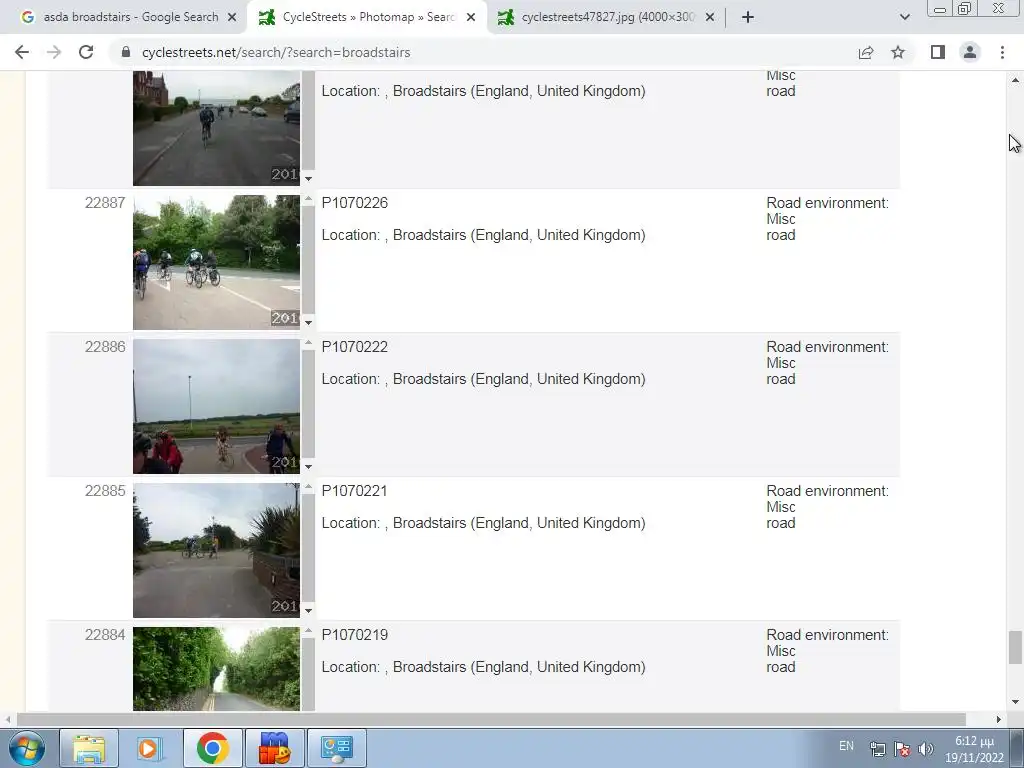Click the page vertical scrollbar down arrow
This screenshot has height=768, width=1024.
coord(1015,703)
